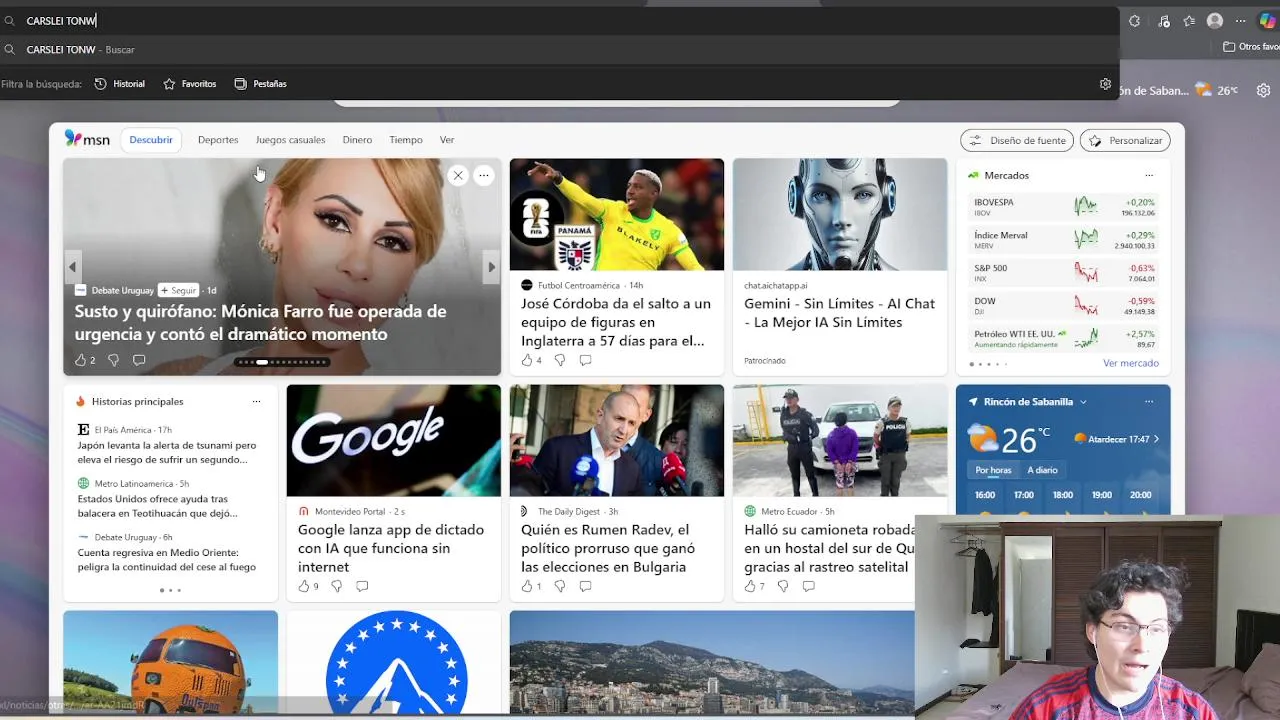The image size is (1280, 720).
Task: Dismiss the Mónica Farro story with X
Action: [x=458, y=175]
